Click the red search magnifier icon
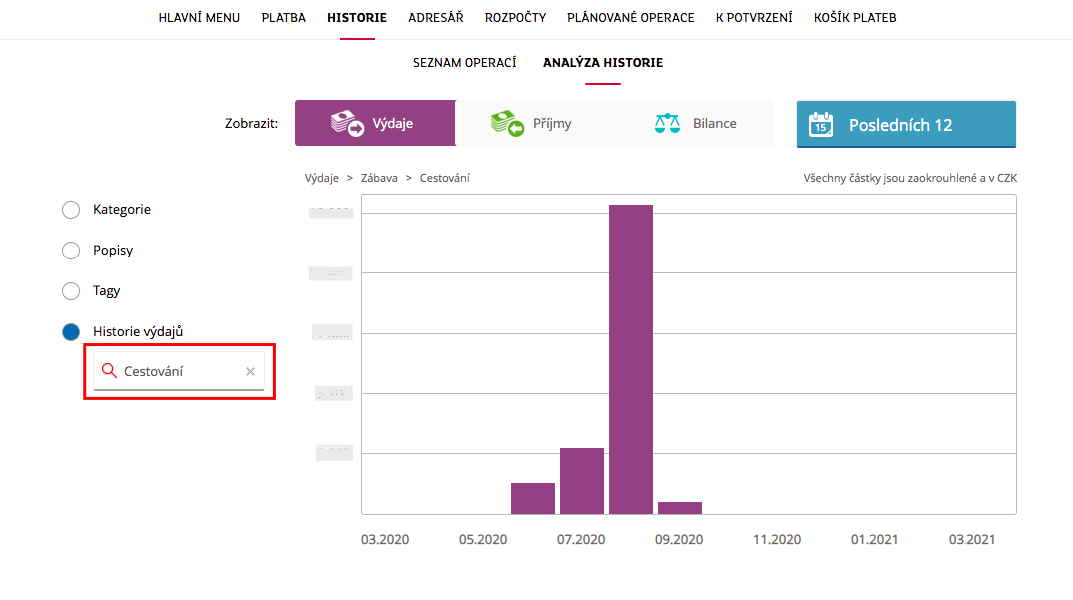 coord(109,371)
